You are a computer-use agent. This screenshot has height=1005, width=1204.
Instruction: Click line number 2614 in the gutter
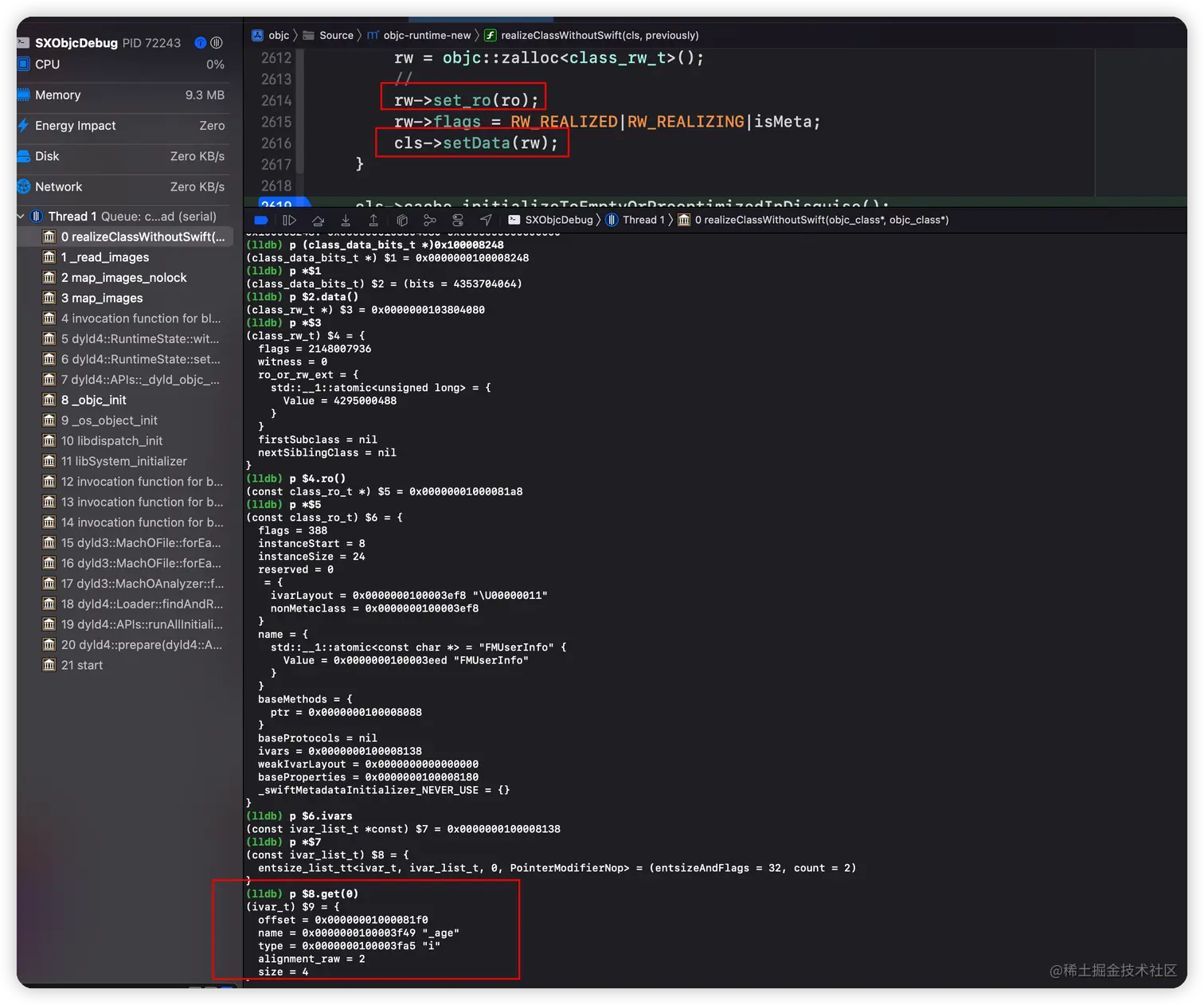[276, 101]
